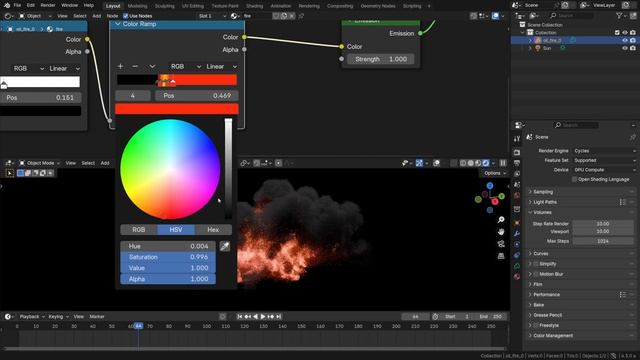Viewport: 640px width, 360px height.
Task: Click the play animation button in timeline
Action: pyautogui.click(x=263, y=316)
